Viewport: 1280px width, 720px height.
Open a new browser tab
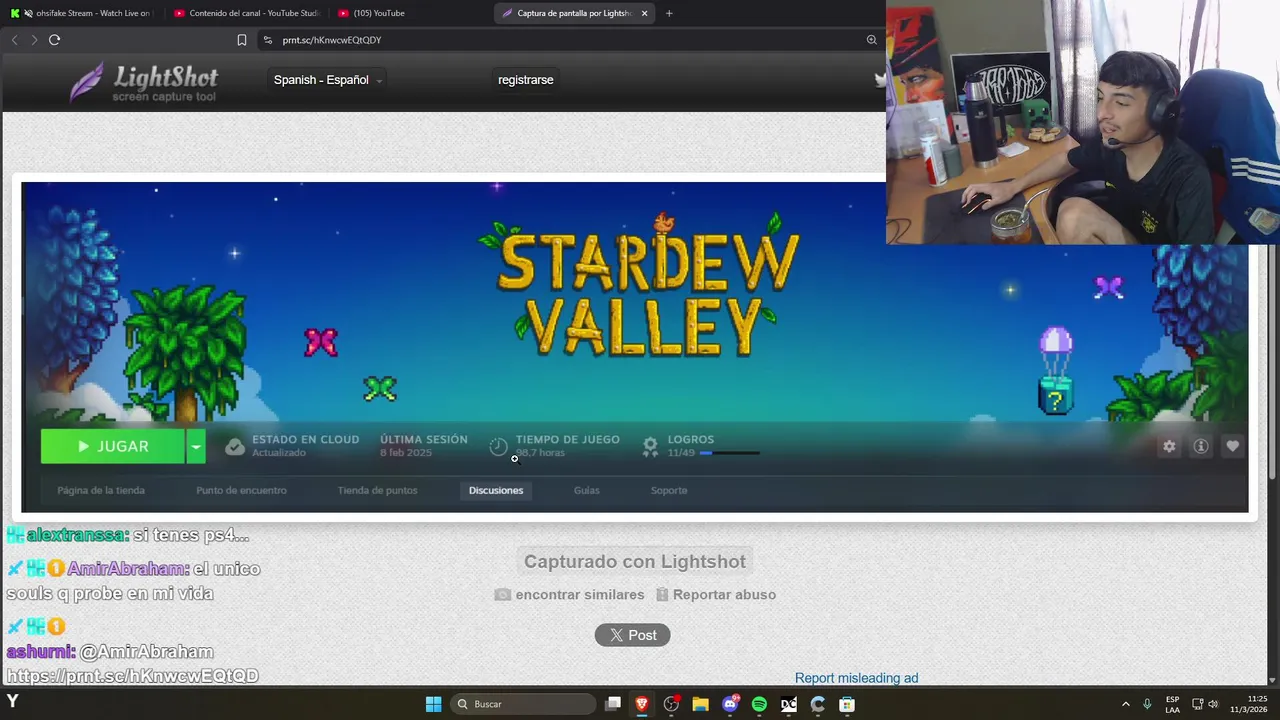click(669, 13)
